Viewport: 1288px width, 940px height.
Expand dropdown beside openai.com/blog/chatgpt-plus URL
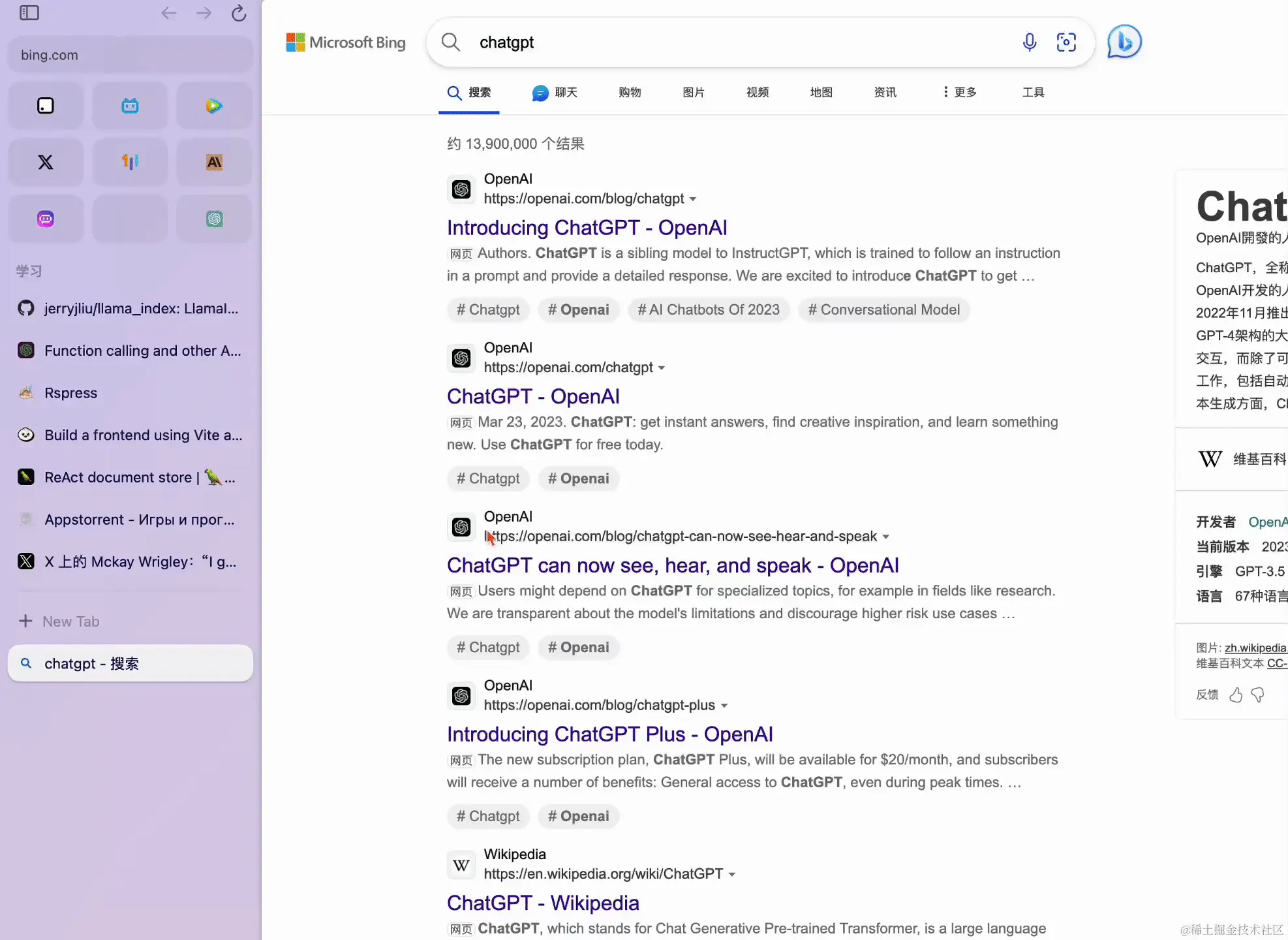tap(724, 706)
